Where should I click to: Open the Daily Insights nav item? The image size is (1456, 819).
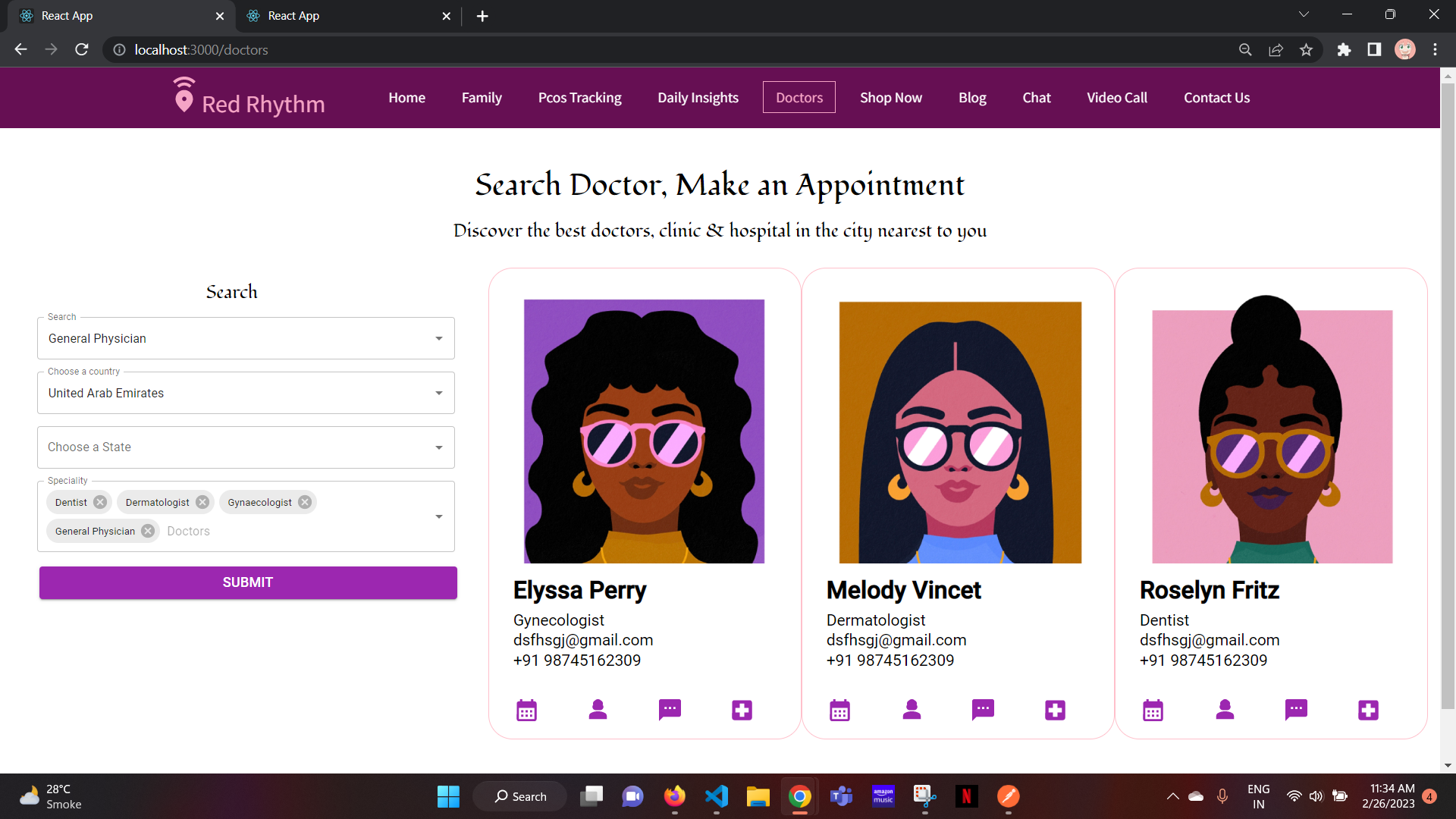tap(698, 98)
